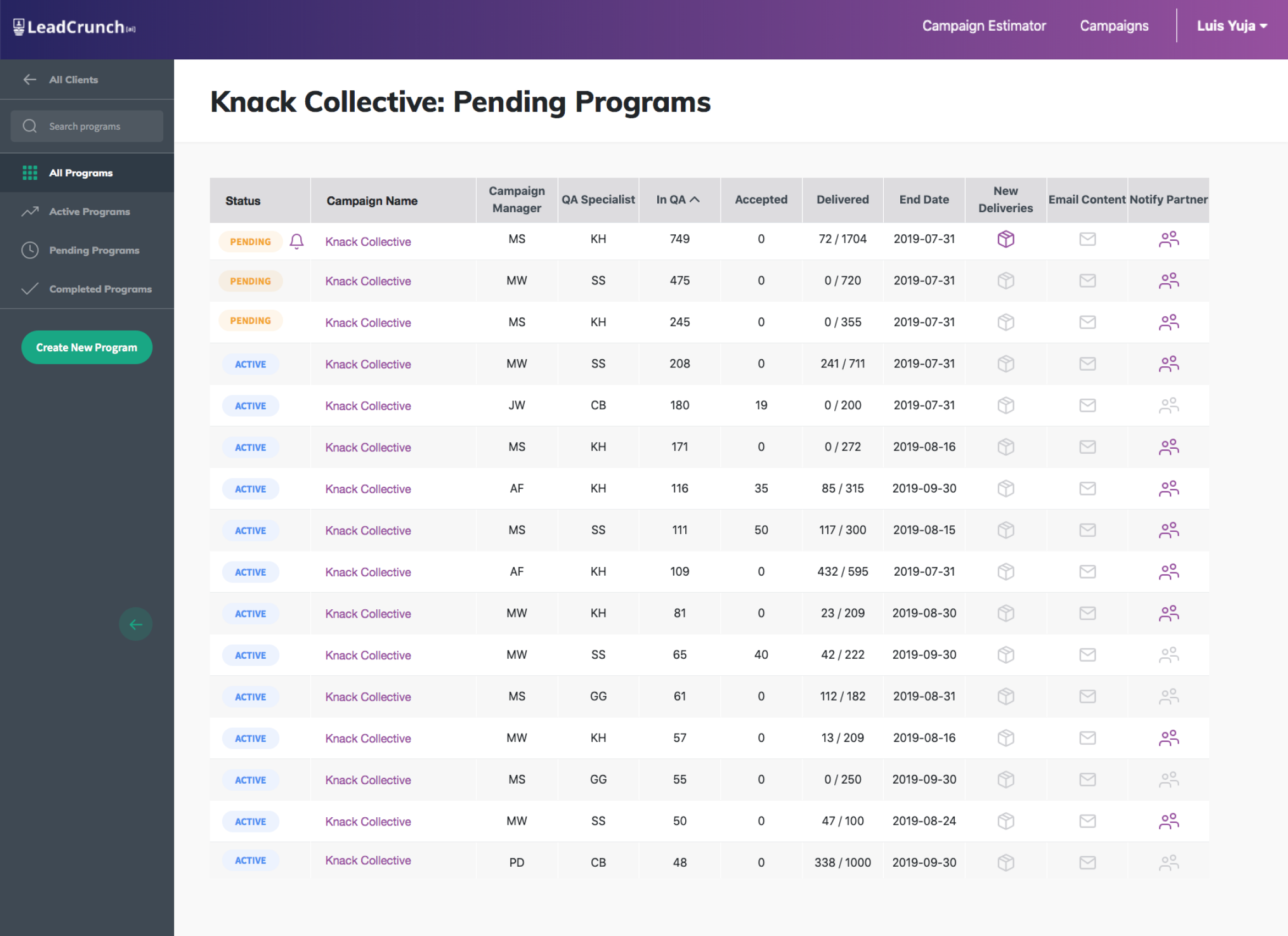Click end date 2019-08-31
The height and width of the screenshot is (936, 1288).
924,696
